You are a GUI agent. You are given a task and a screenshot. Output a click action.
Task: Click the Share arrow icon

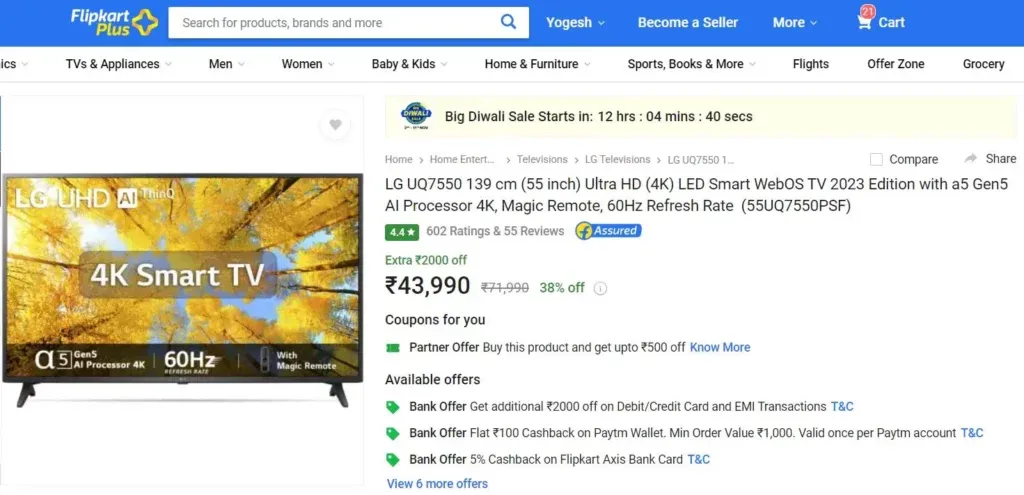click(x=970, y=158)
